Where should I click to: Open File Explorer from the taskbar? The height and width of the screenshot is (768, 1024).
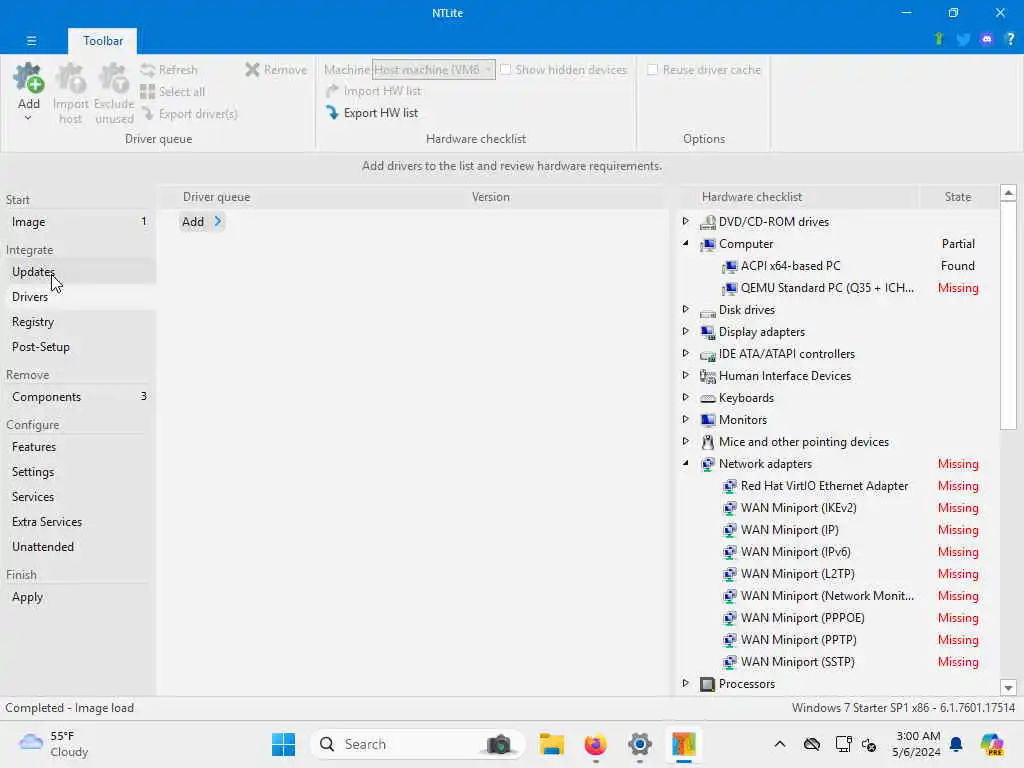click(552, 744)
